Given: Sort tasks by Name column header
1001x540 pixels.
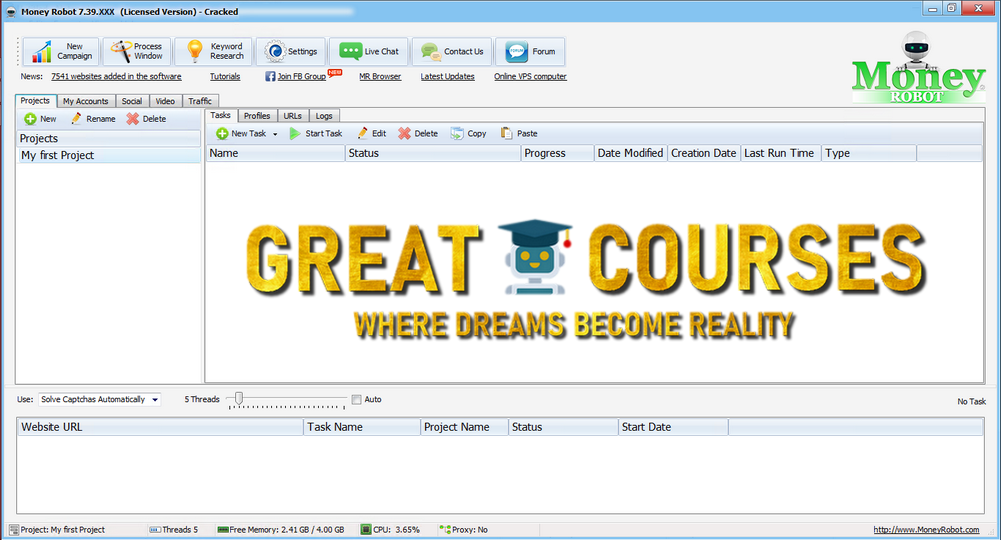Looking at the screenshot, I should [276, 153].
